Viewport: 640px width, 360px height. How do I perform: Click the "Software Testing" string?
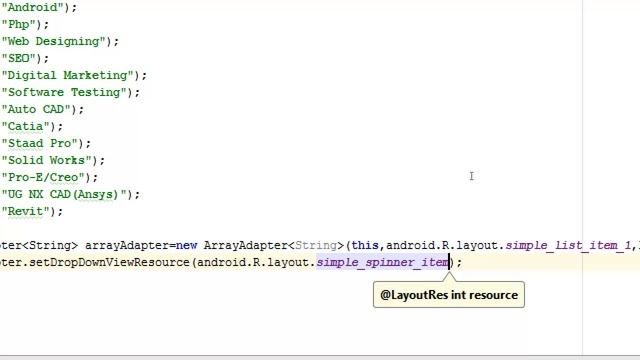click(64, 92)
